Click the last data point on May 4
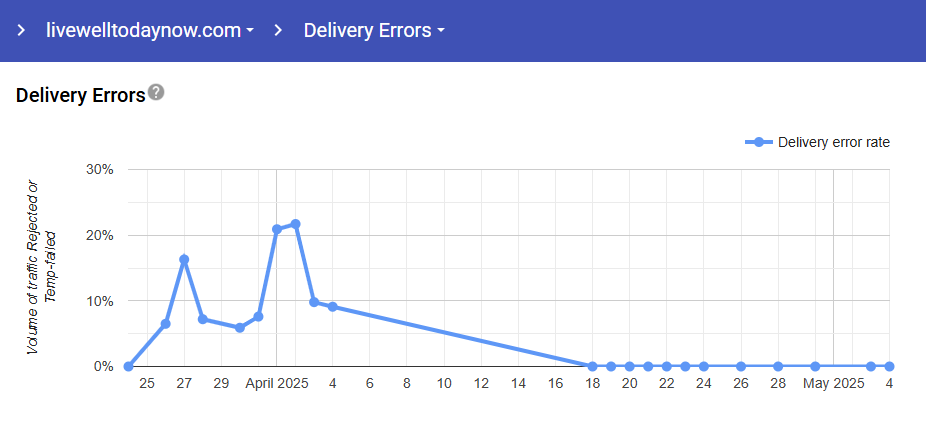Viewport: 926px width, 429px height. tap(889, 366)
